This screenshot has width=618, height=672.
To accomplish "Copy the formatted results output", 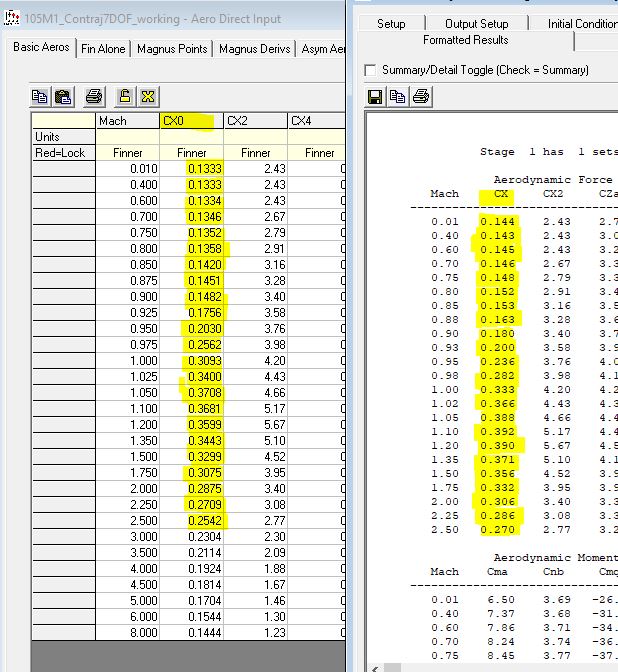I will [x=397, y=97].
